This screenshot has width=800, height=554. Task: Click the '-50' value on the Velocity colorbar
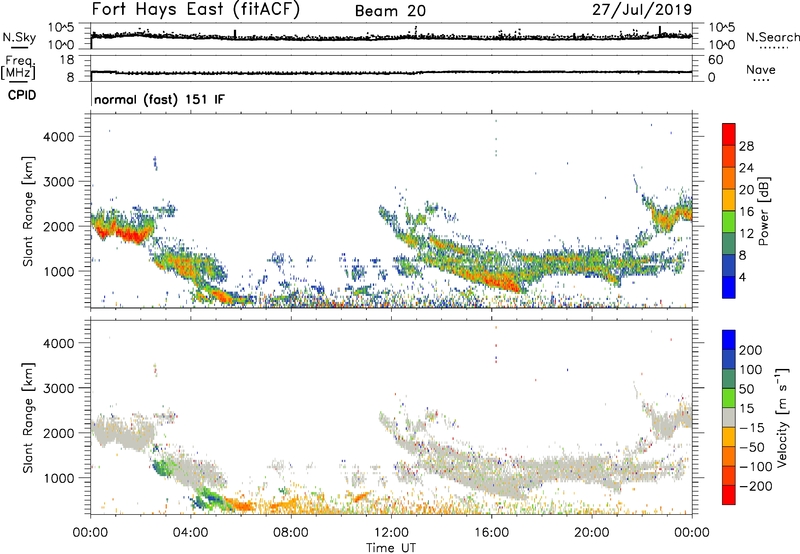tap(751, 447)
